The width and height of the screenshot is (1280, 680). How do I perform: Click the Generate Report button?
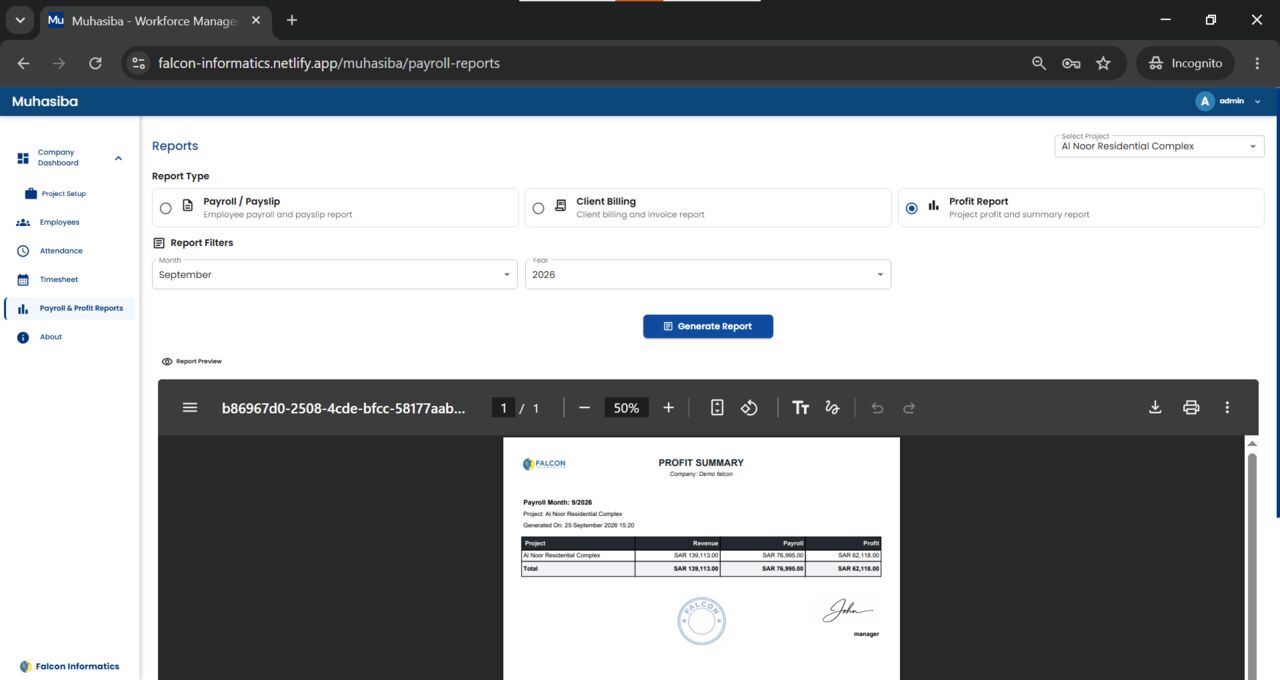[708, 326]
